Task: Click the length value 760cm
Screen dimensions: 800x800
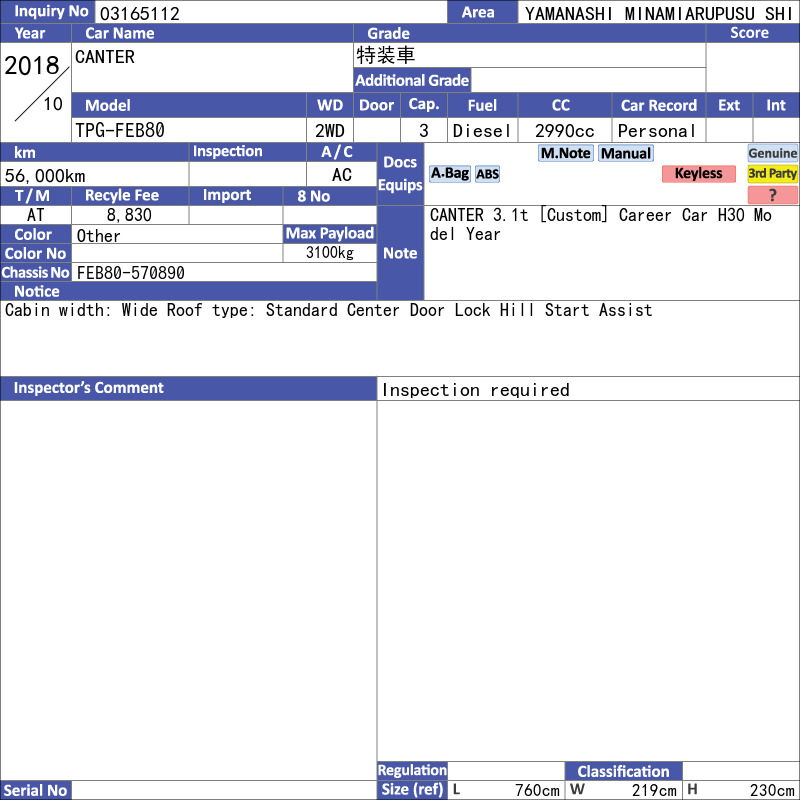Action: (537, 790)
